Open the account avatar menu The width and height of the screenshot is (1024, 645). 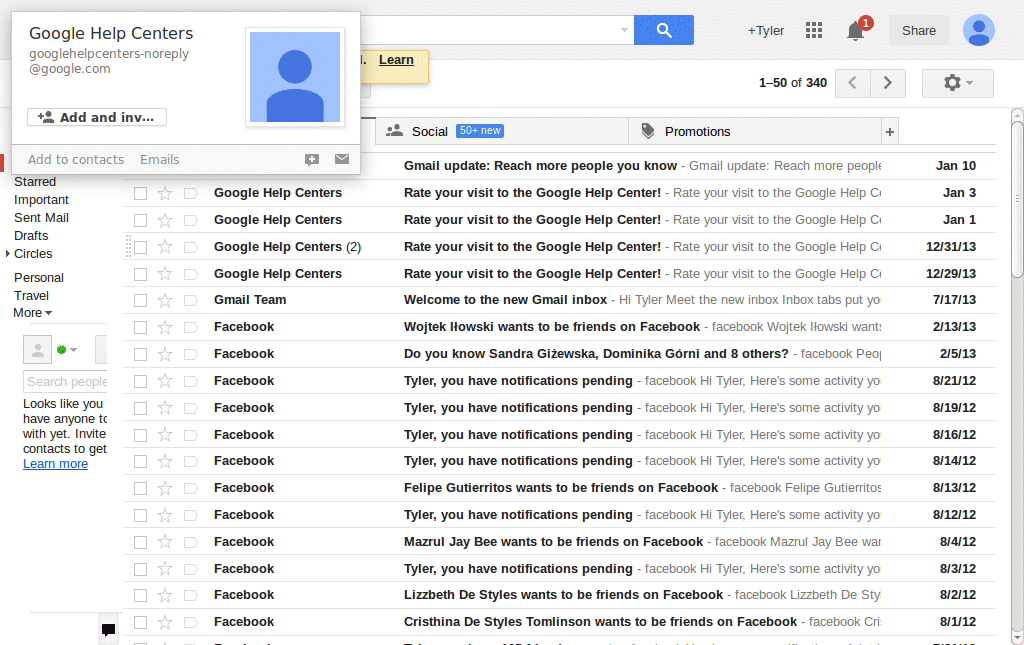(978, 30)
